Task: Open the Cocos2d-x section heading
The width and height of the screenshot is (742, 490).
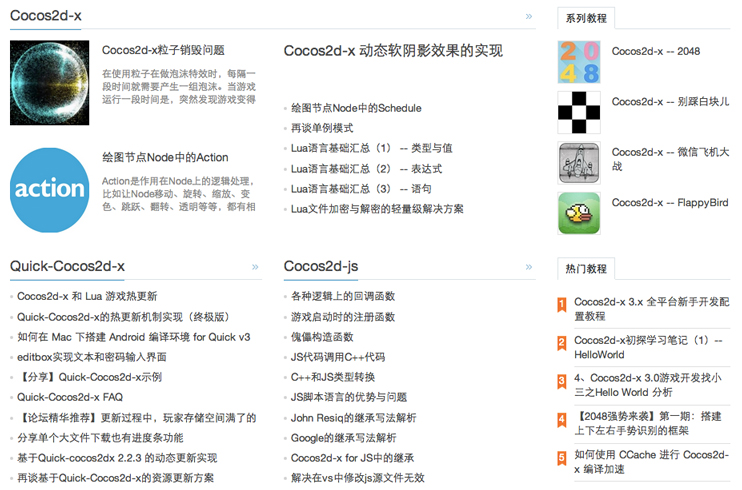Action: 46,16
